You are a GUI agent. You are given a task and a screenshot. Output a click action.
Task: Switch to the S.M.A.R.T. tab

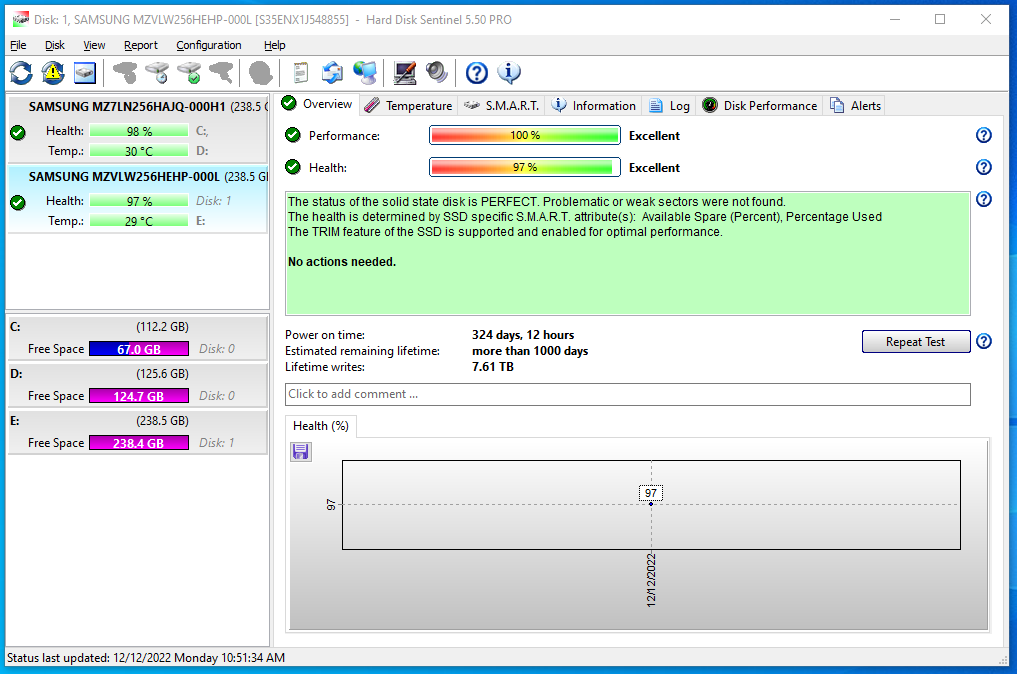(x=501, y=106)
